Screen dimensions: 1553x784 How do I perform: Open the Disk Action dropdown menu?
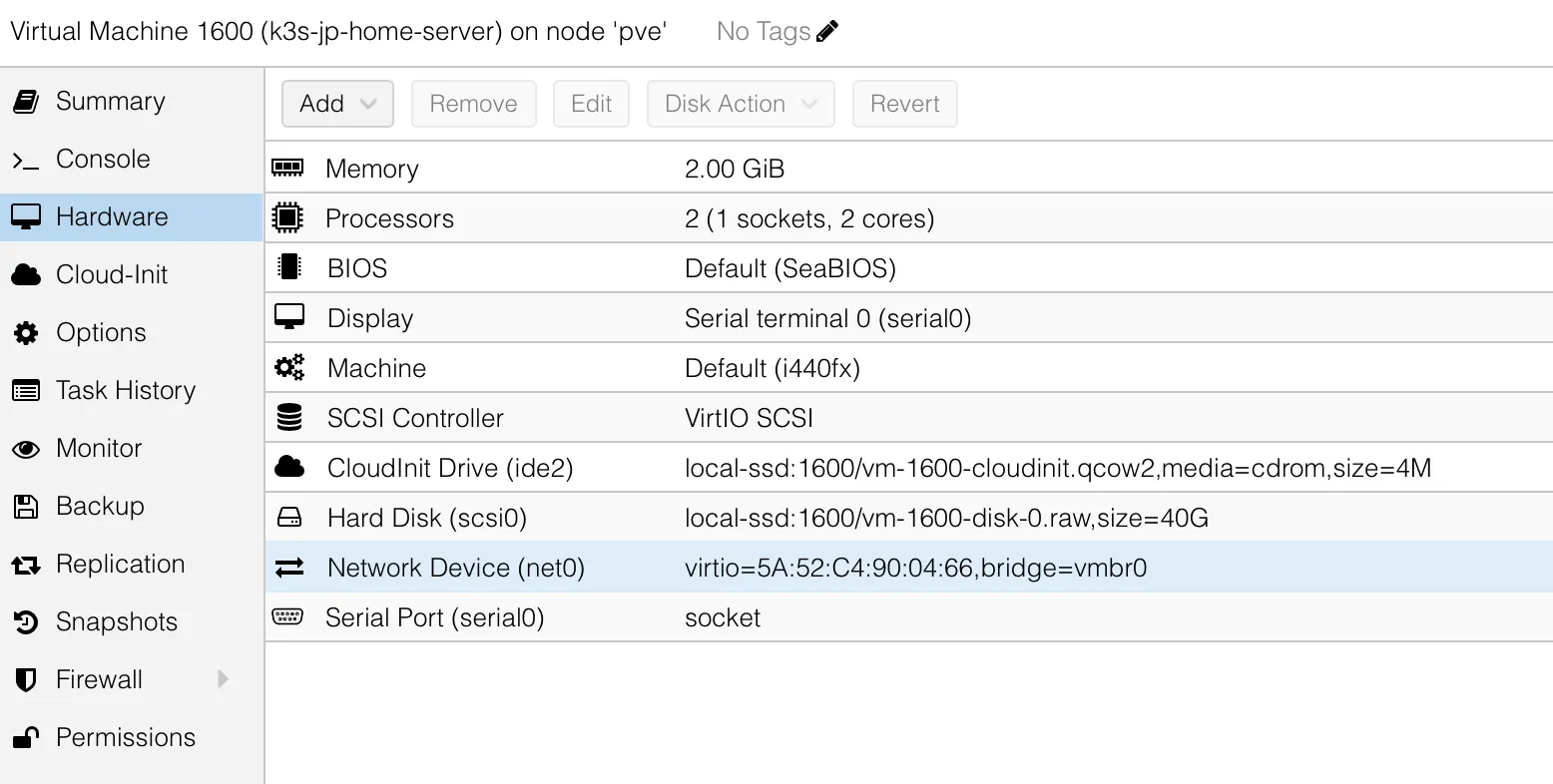click(x=741, y=104)
